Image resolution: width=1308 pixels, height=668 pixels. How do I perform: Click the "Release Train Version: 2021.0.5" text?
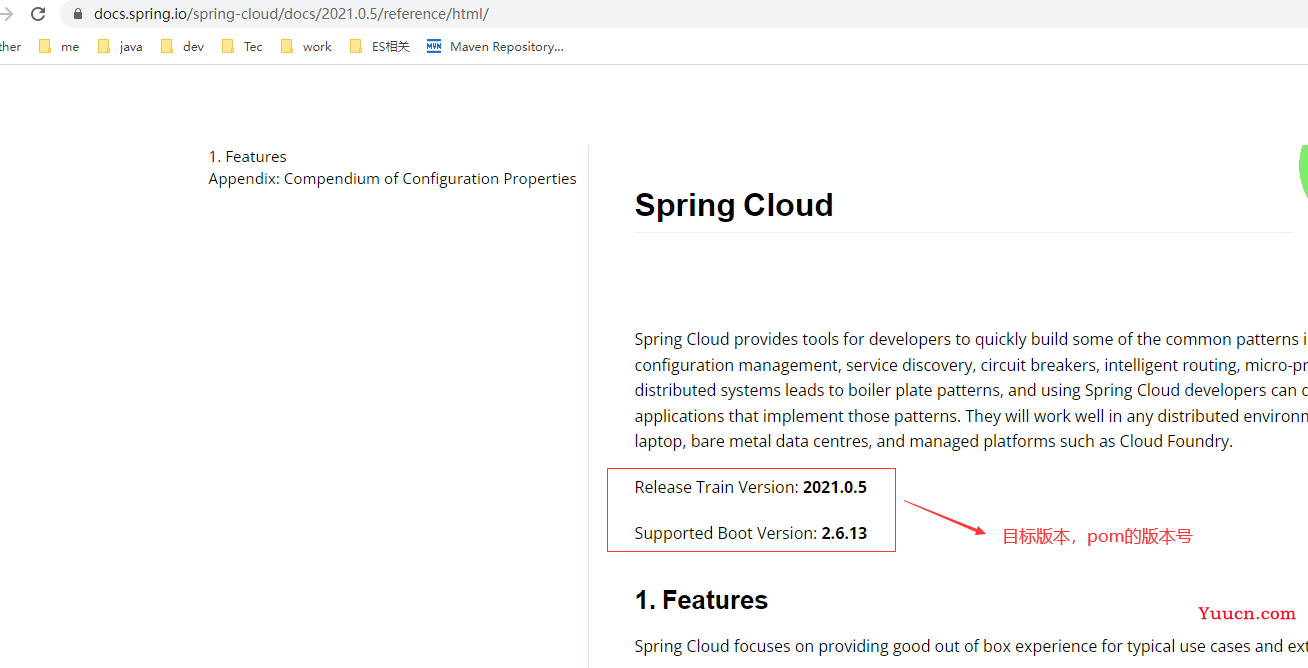point(750,487)
